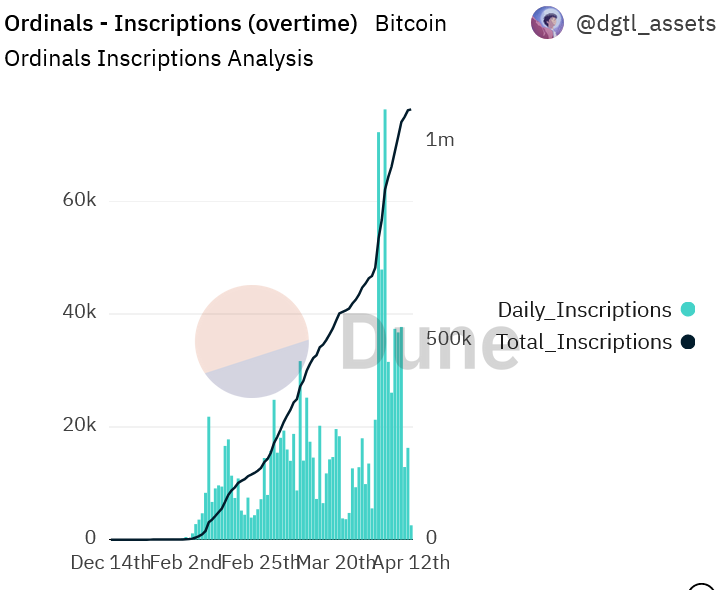Click the teal Daily_Inscriptions legend dot
Image resolution: width=720 pixels, height=591 pixels.
click(687, 310)
